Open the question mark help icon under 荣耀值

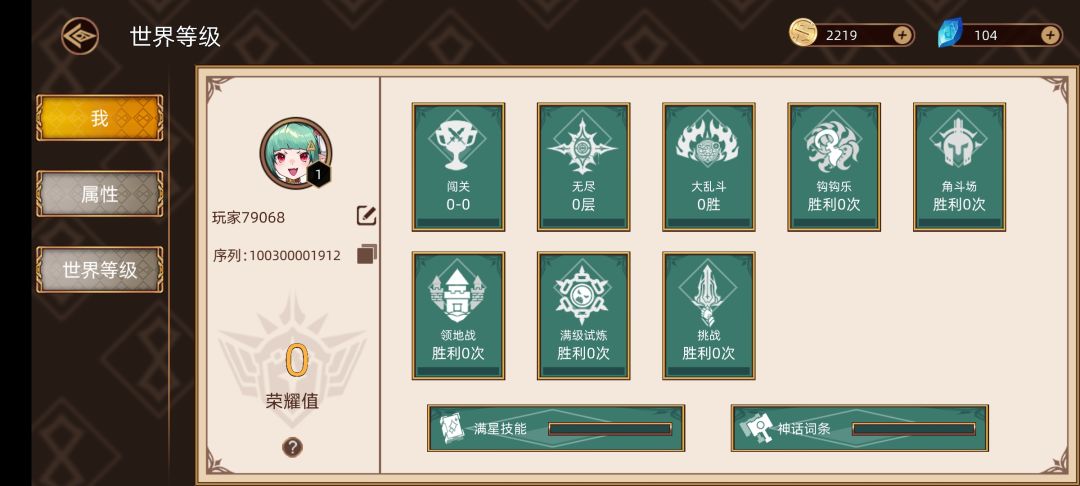pyautogui.click(x=292, y=447)
